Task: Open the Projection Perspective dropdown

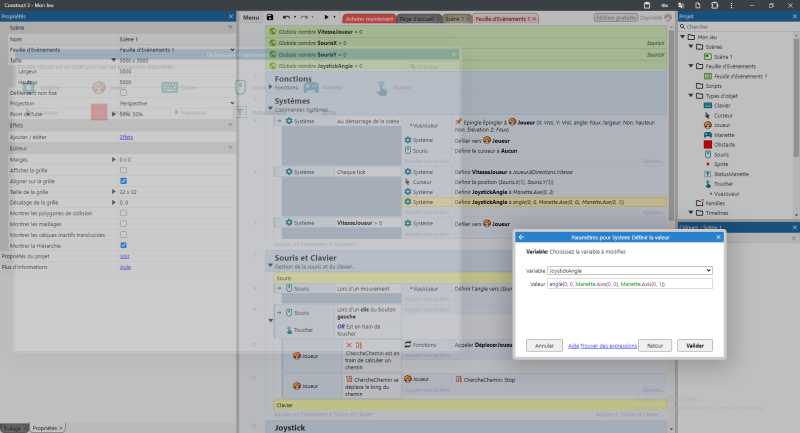Action: [x=177, y=104]
